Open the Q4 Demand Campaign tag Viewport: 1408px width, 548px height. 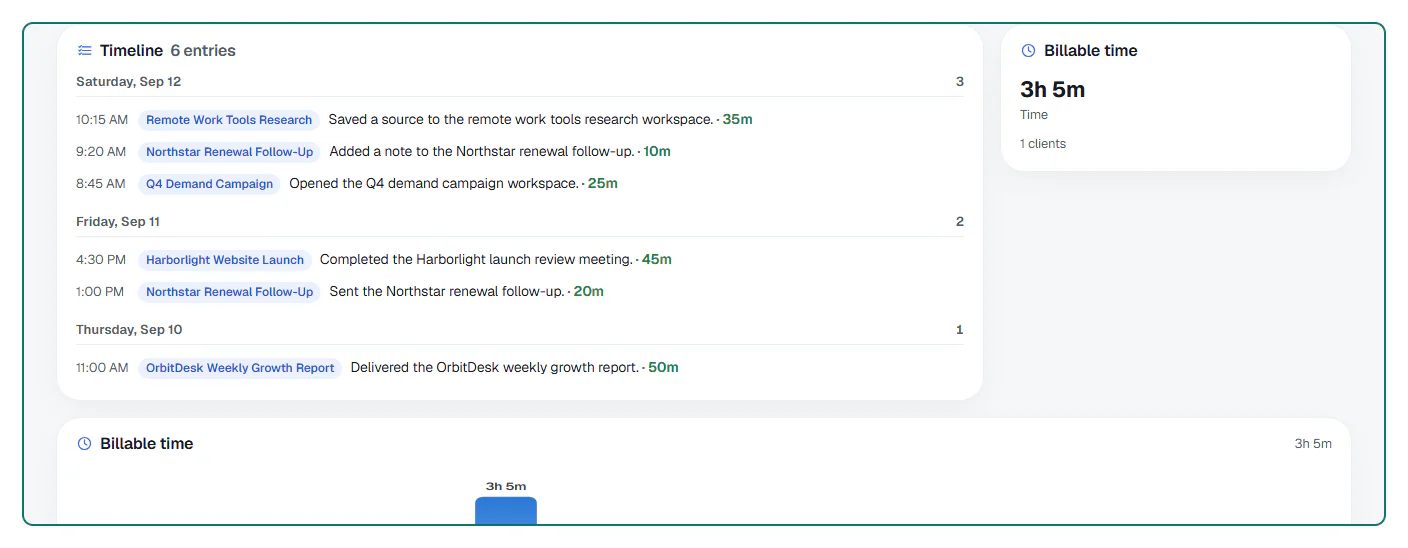tap(209, 184)
